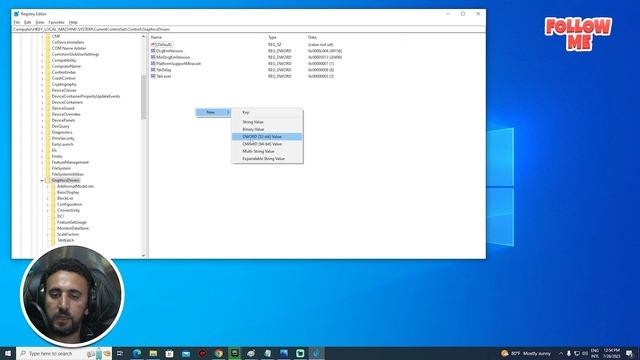This screenshot has width=640, height=360.
Task: Choose String Value from New submenu
Action: (x=267, y=122)
